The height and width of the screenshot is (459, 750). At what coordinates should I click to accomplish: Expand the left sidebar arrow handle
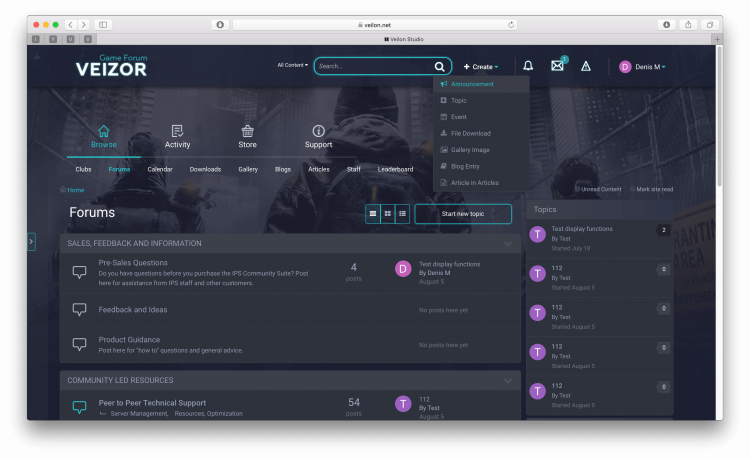(x=31, y=241)
